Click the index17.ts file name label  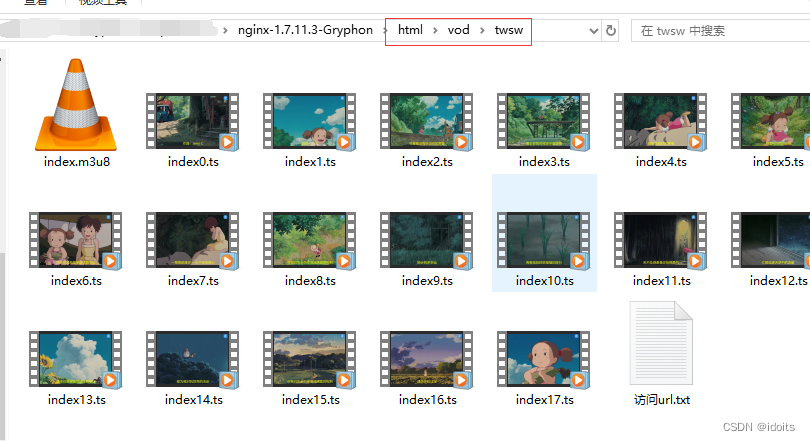click(x=544, y=400)
